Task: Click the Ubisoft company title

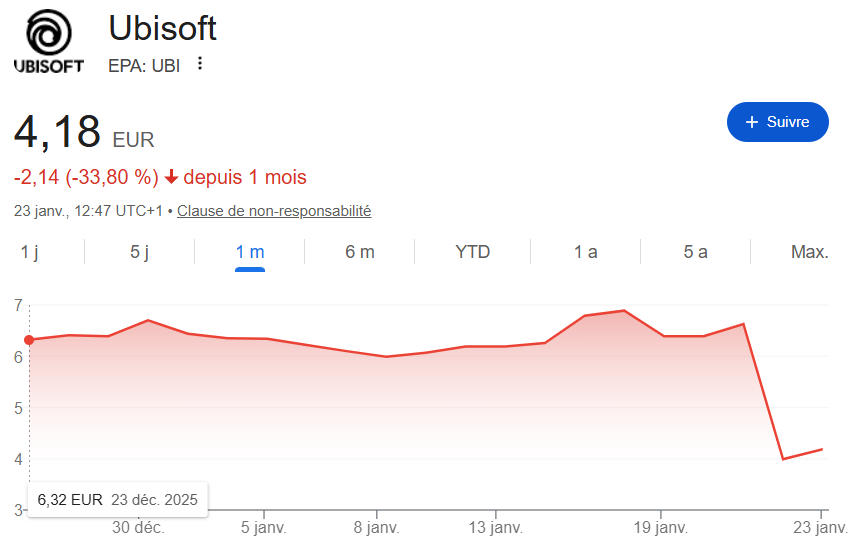Action: [162, 28]
